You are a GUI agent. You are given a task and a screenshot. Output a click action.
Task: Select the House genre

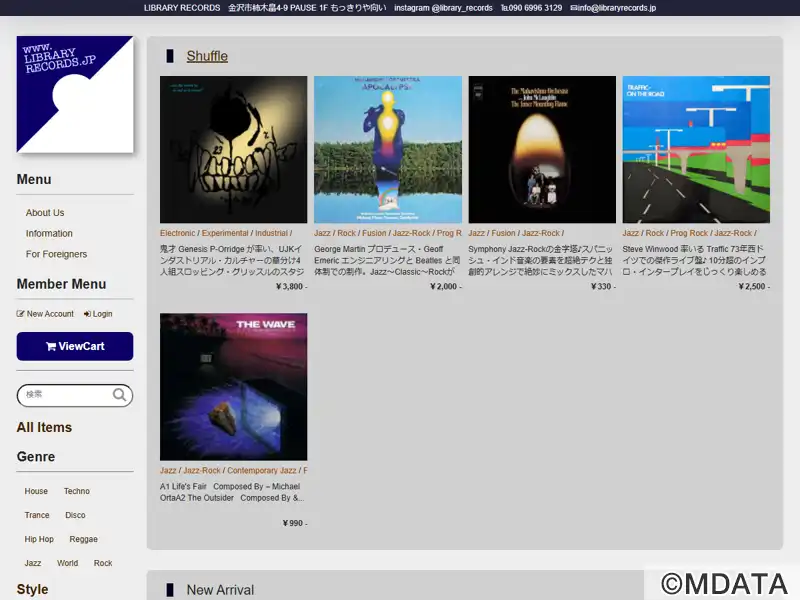(36, 491)
